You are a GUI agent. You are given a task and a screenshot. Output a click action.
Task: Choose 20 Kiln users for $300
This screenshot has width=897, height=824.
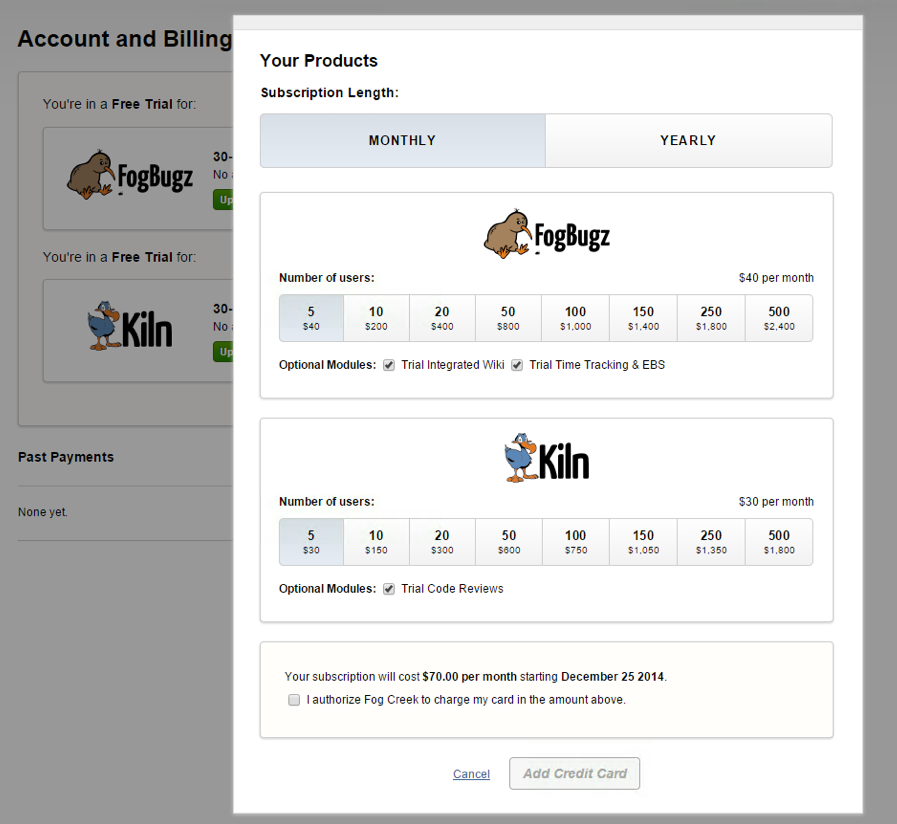click(x=442, y=542)
